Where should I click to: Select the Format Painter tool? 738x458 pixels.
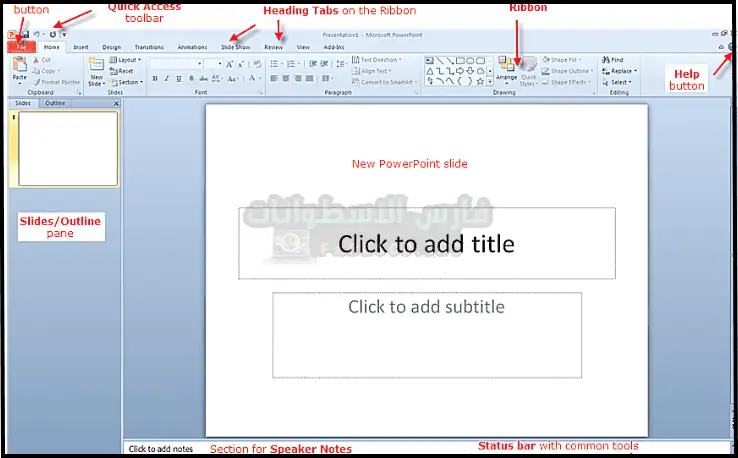point(59,82)
